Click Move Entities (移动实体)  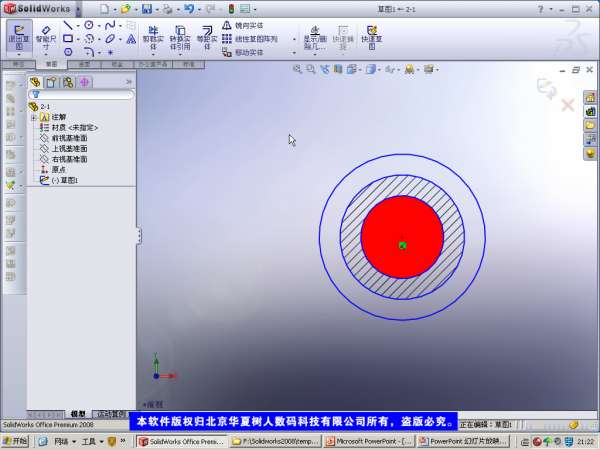[x=243, y=52]
